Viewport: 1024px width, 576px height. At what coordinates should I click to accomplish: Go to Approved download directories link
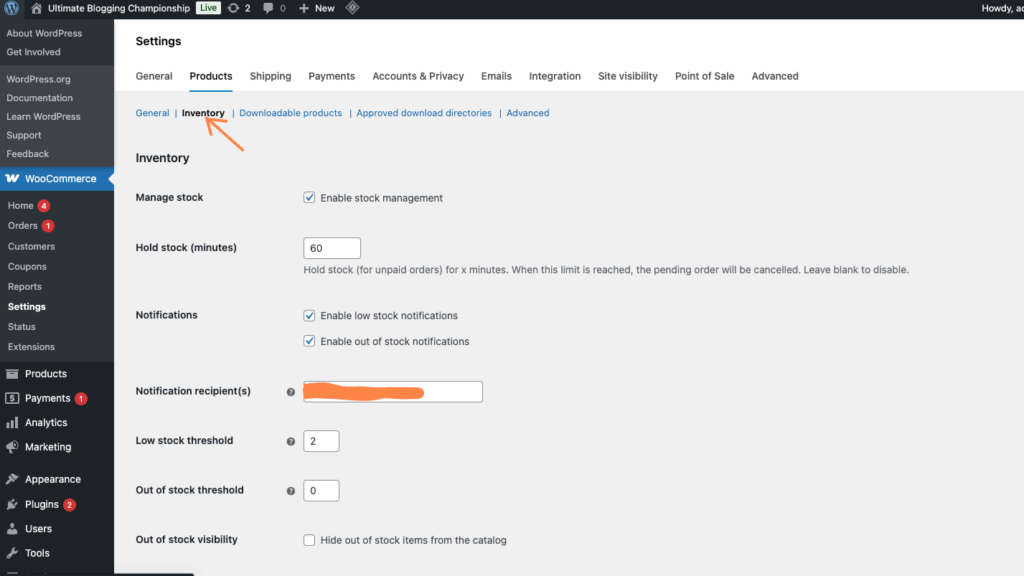coord(424,113)
